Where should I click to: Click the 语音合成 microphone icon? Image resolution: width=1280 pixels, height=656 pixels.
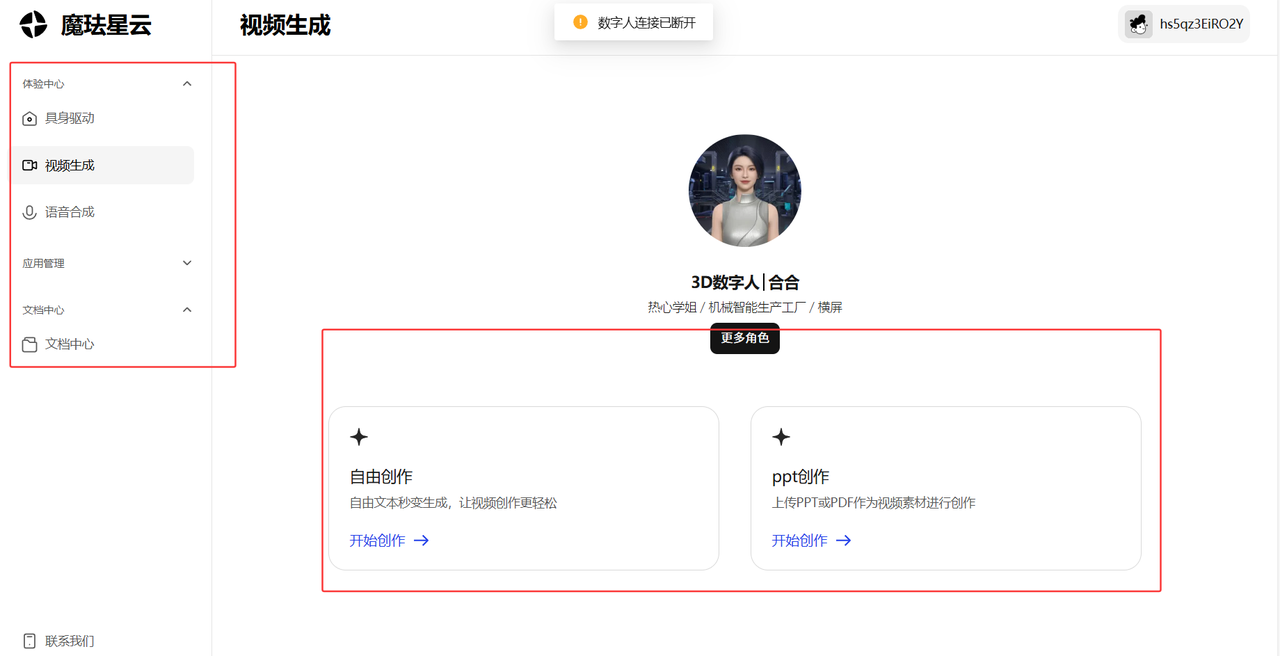pyautogui.click(x=30, y=213)
